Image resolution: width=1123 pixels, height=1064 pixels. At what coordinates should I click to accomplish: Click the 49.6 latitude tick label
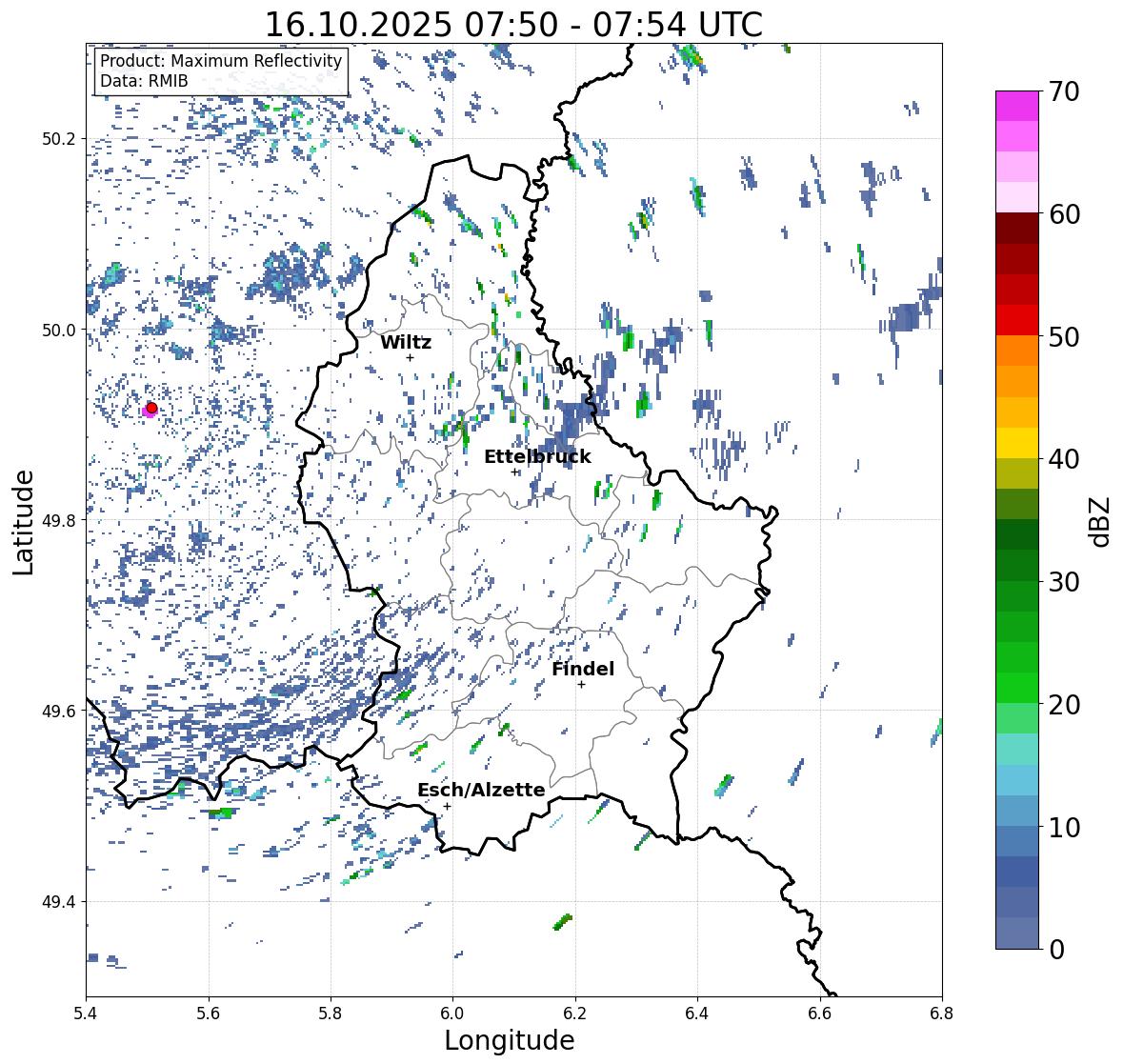59,711
